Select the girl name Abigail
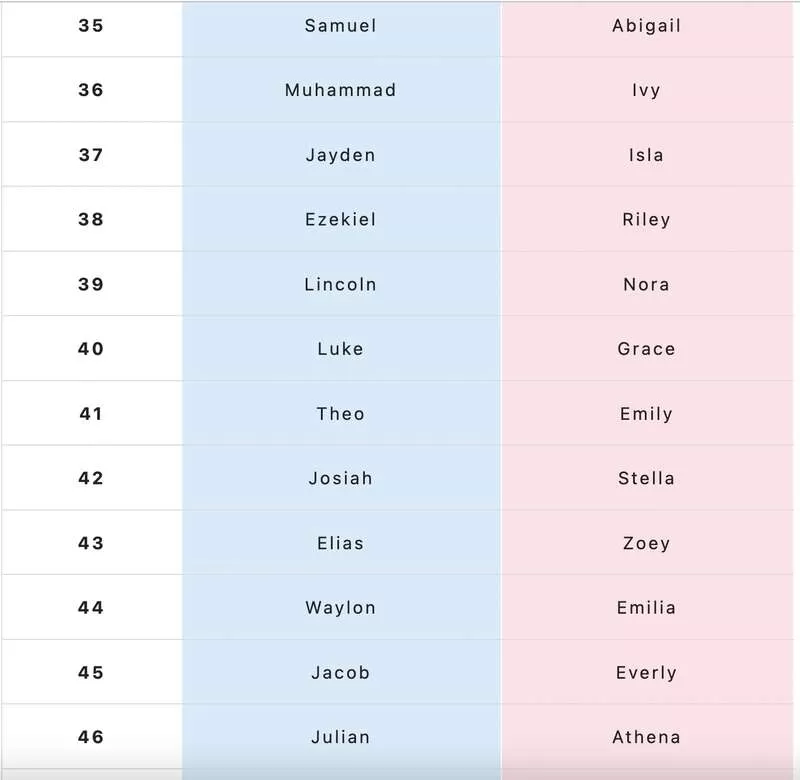800x780 pixels. tap(646, 26)
